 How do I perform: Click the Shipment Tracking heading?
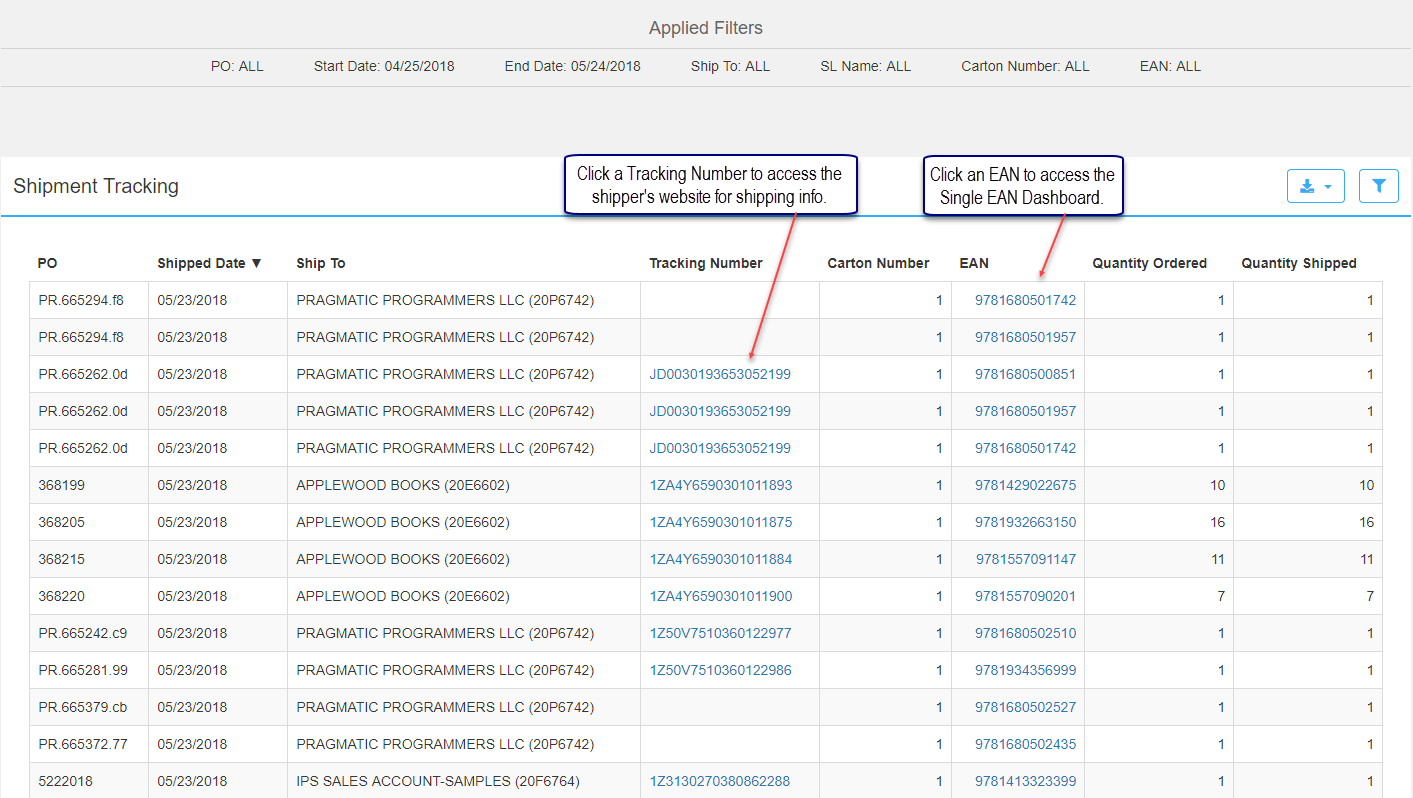tap(96, 186)
